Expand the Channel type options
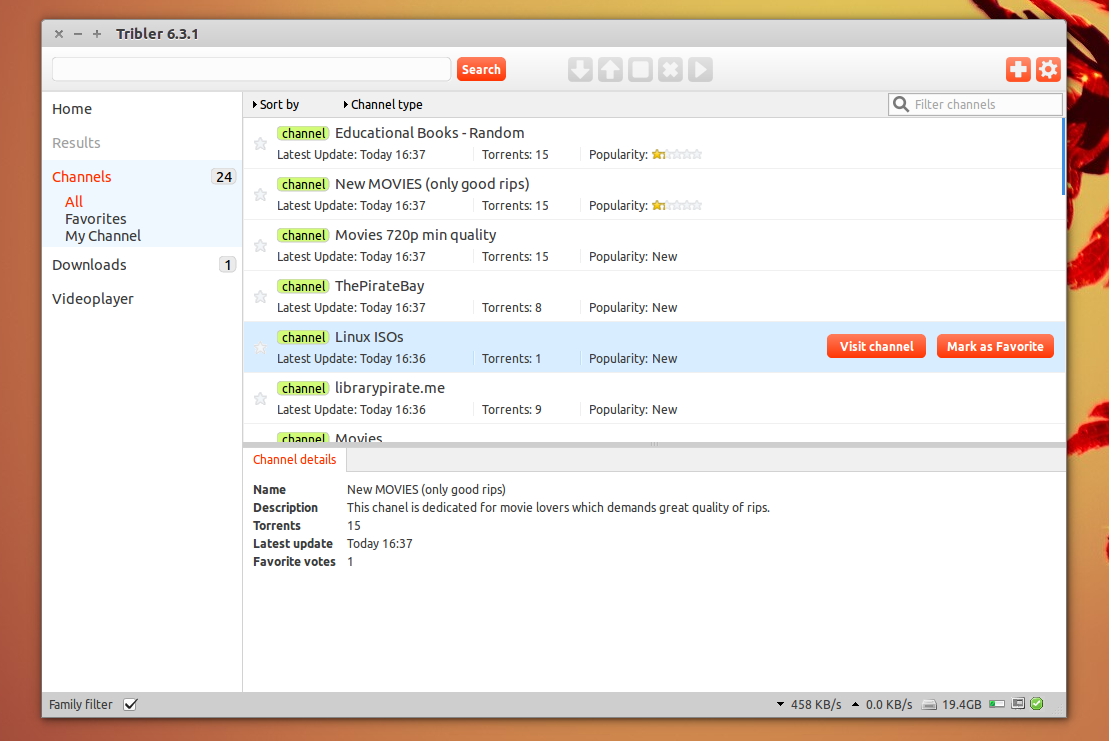 pyautogui.click(x=383, y=105)
